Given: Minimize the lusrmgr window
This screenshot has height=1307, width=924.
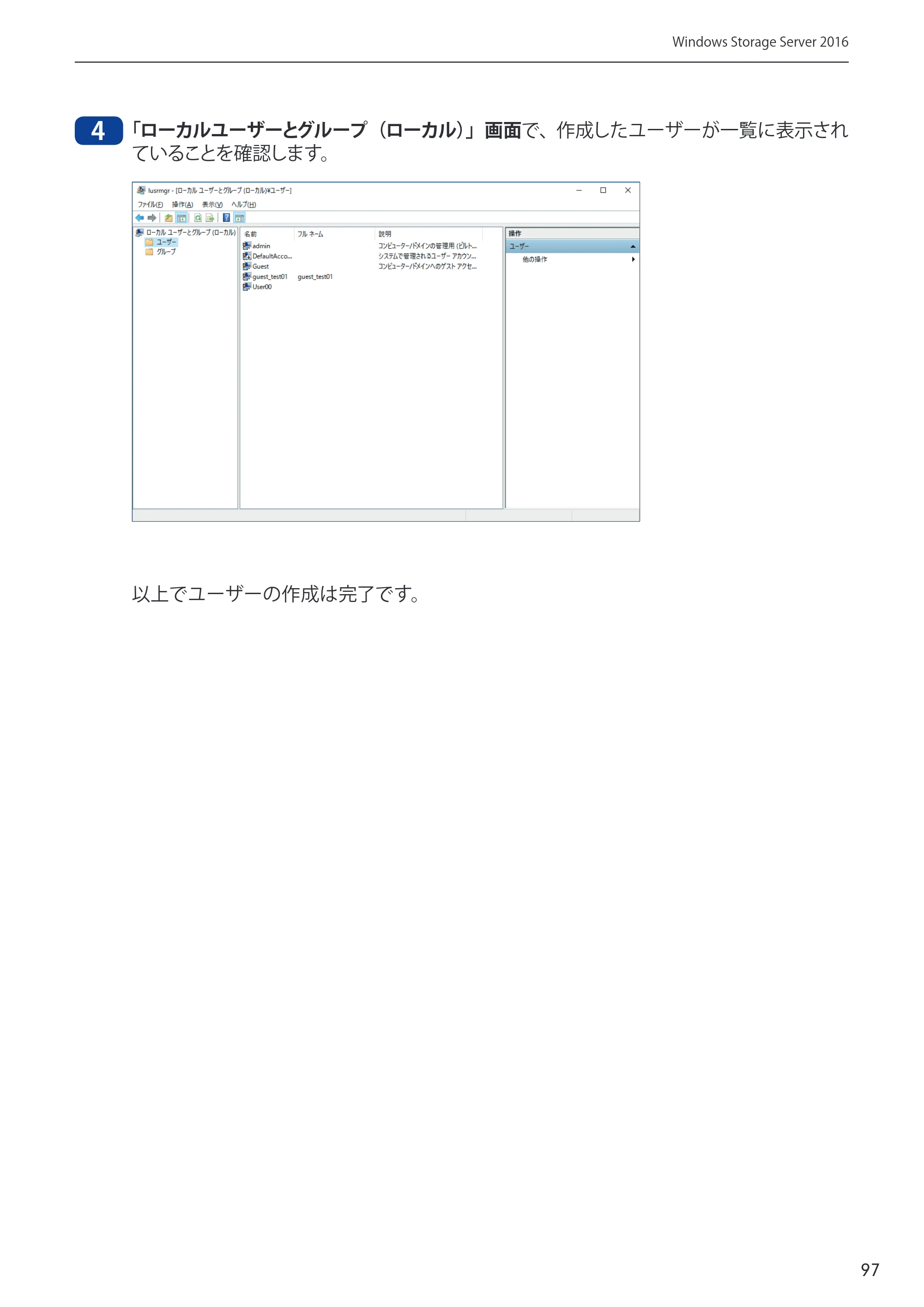Looking at the screenshot, I should 579,190.
